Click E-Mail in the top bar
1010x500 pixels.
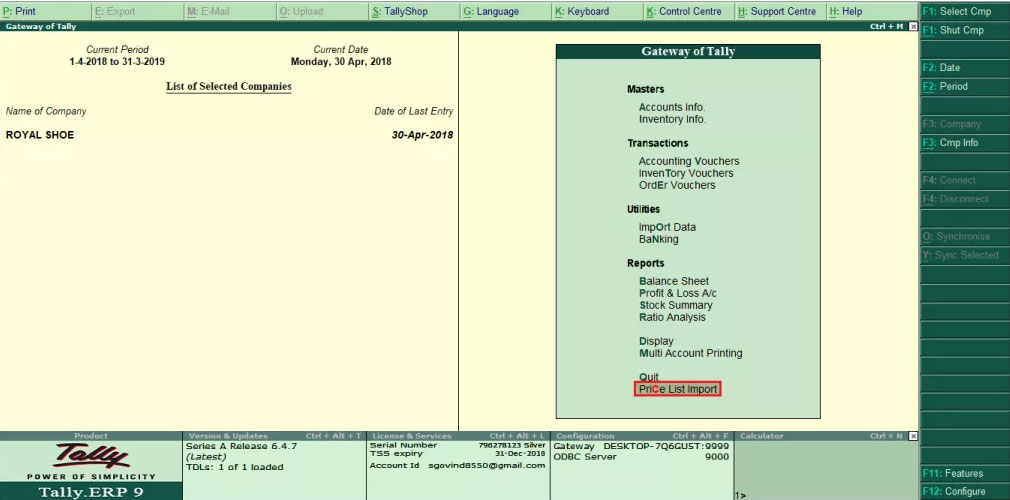tap(230, 12)
